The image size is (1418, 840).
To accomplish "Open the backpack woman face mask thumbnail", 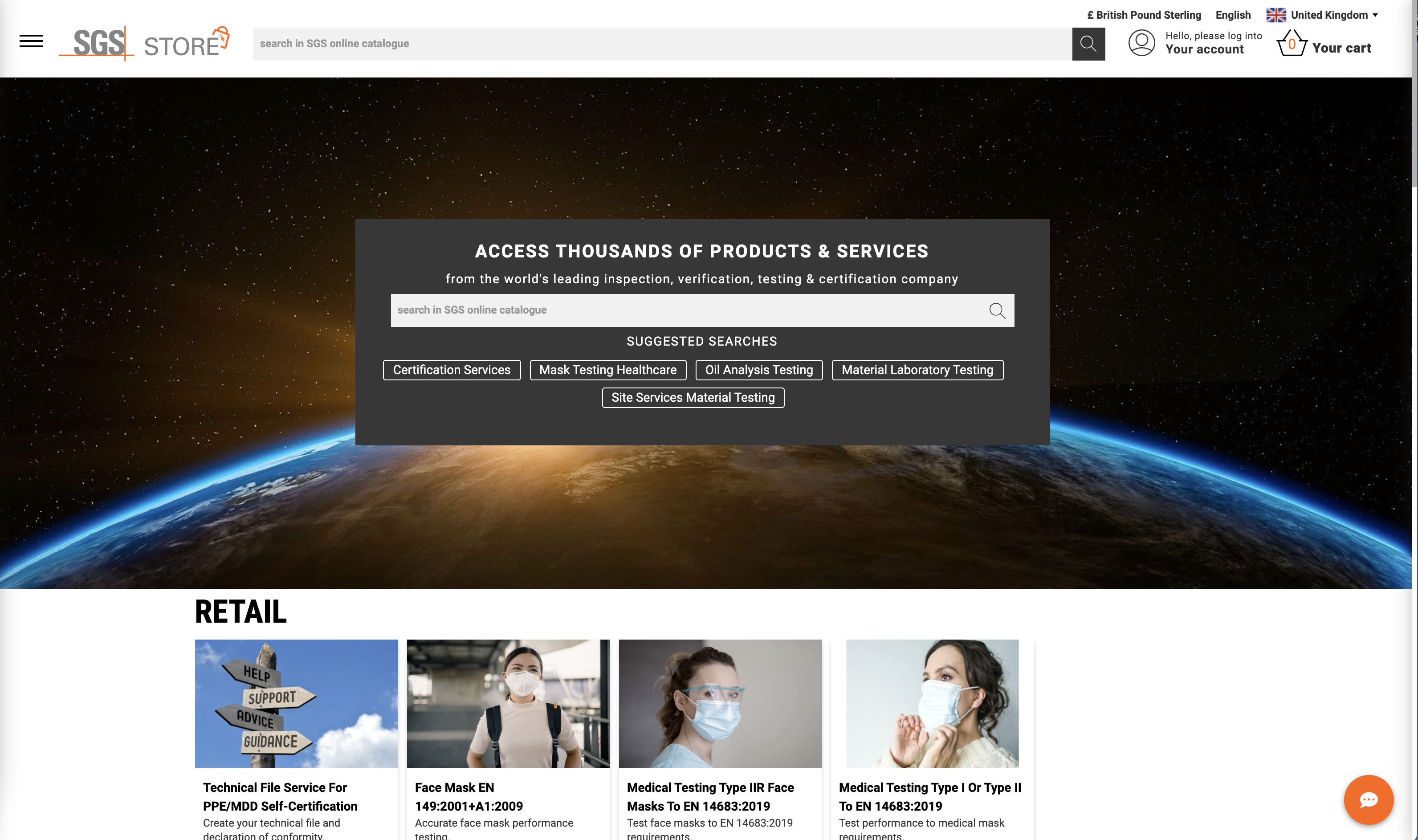I will coord(508,704).
